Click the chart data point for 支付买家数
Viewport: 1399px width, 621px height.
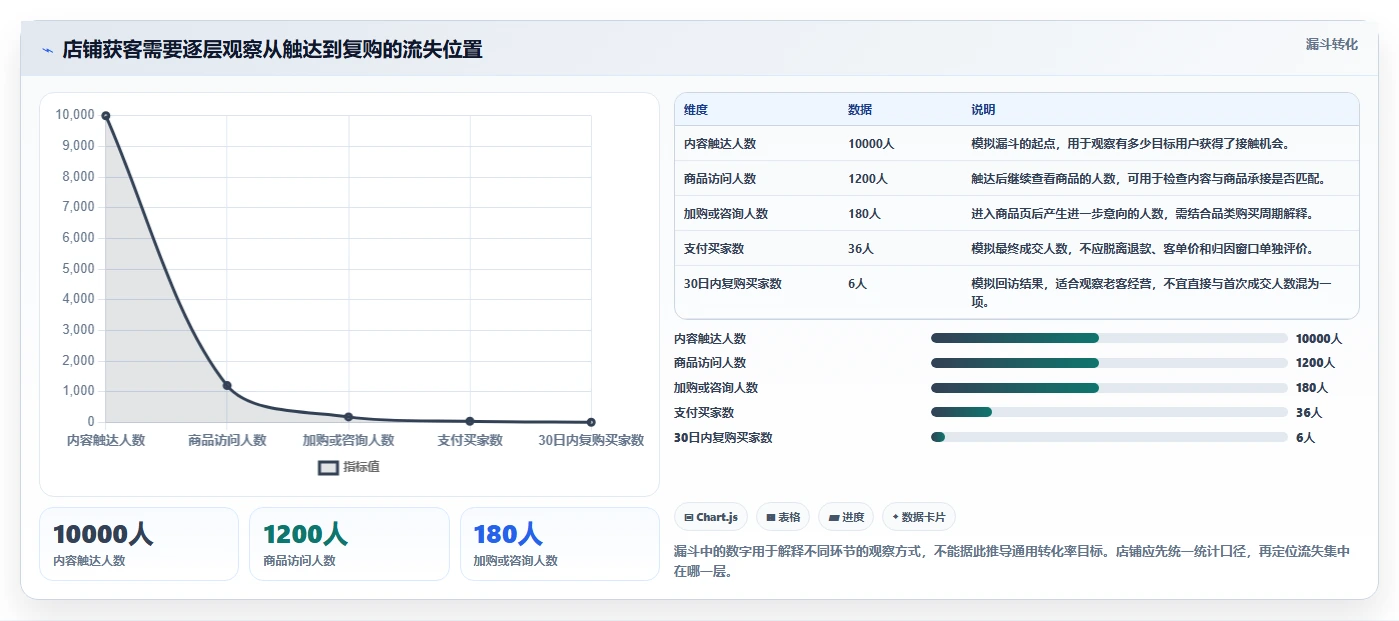tap(470, 421)
